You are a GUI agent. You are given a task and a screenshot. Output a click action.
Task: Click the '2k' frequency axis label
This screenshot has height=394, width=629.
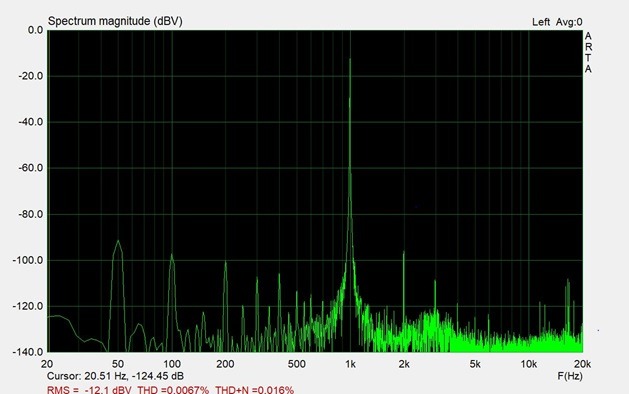point(404,364)
